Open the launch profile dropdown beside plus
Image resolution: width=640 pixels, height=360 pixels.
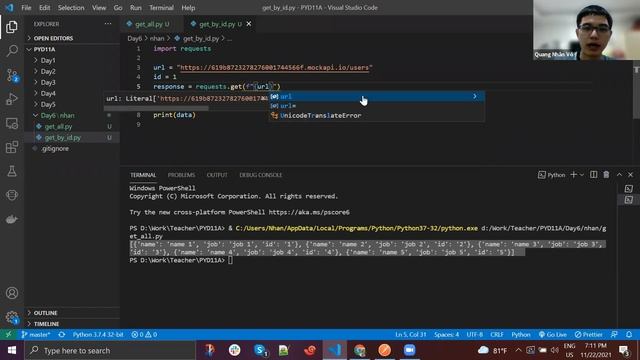[x=582, y=175]
